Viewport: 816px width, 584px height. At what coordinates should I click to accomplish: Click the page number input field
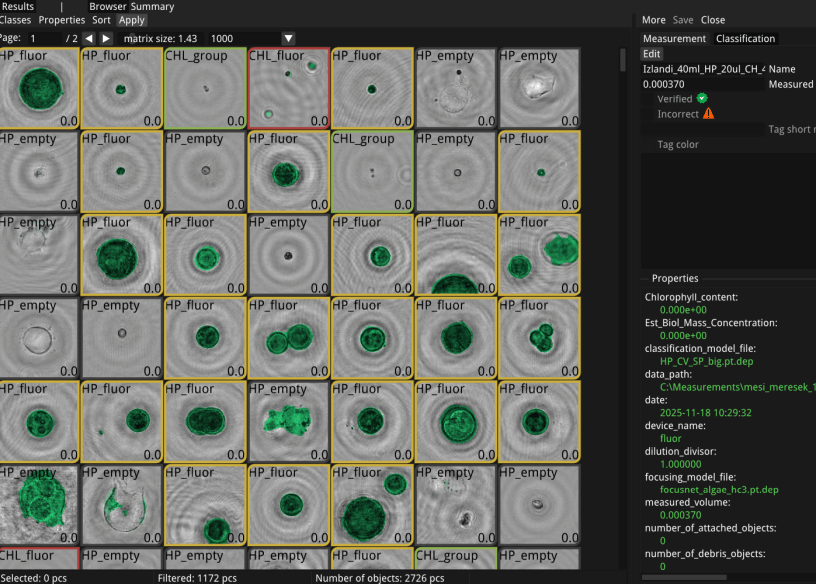tap(45, 38)
